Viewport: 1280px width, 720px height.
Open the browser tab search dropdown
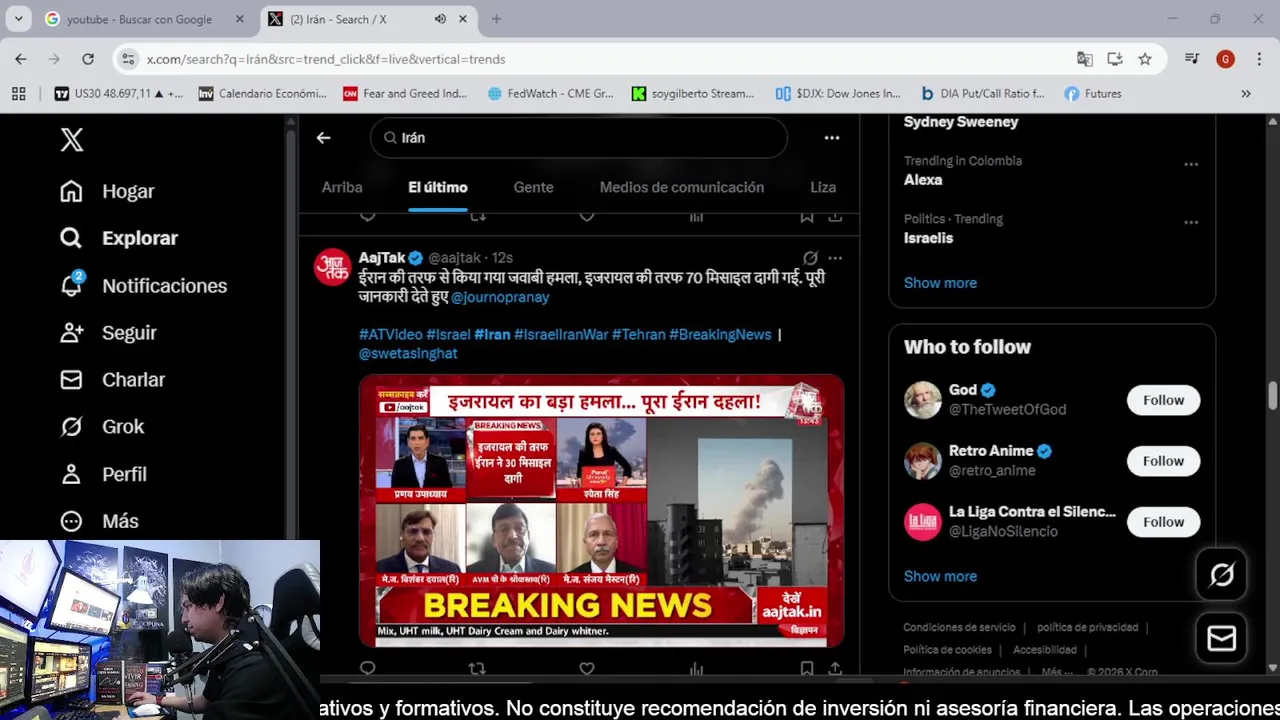[18, 19]
